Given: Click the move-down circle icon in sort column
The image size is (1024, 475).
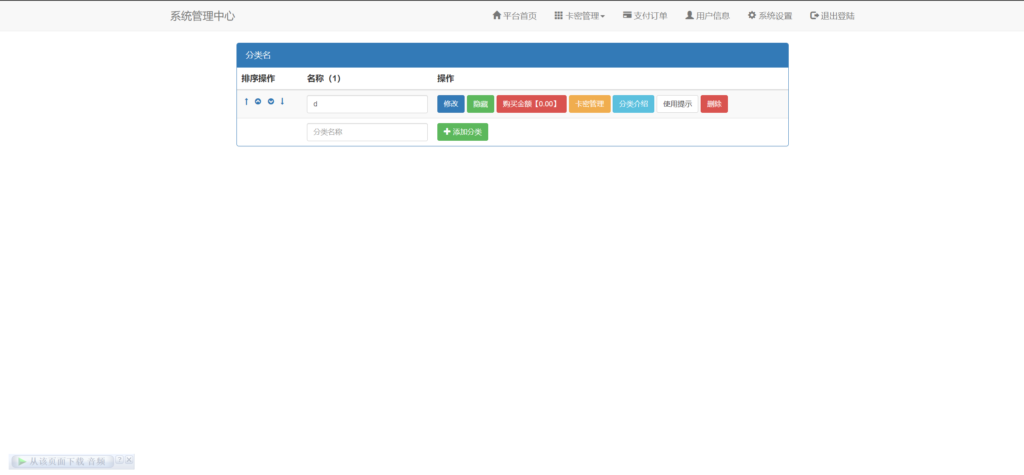Looking at the screenshot, I should (271, 102).
